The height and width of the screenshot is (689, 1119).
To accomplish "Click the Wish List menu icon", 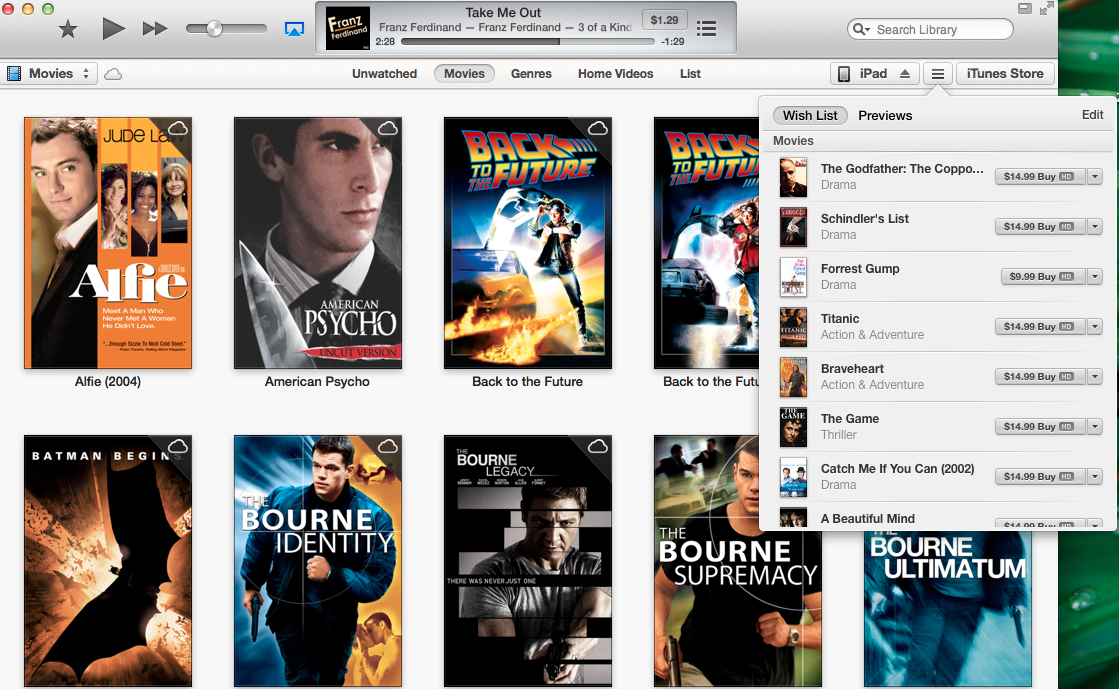I will pos(937,74).
